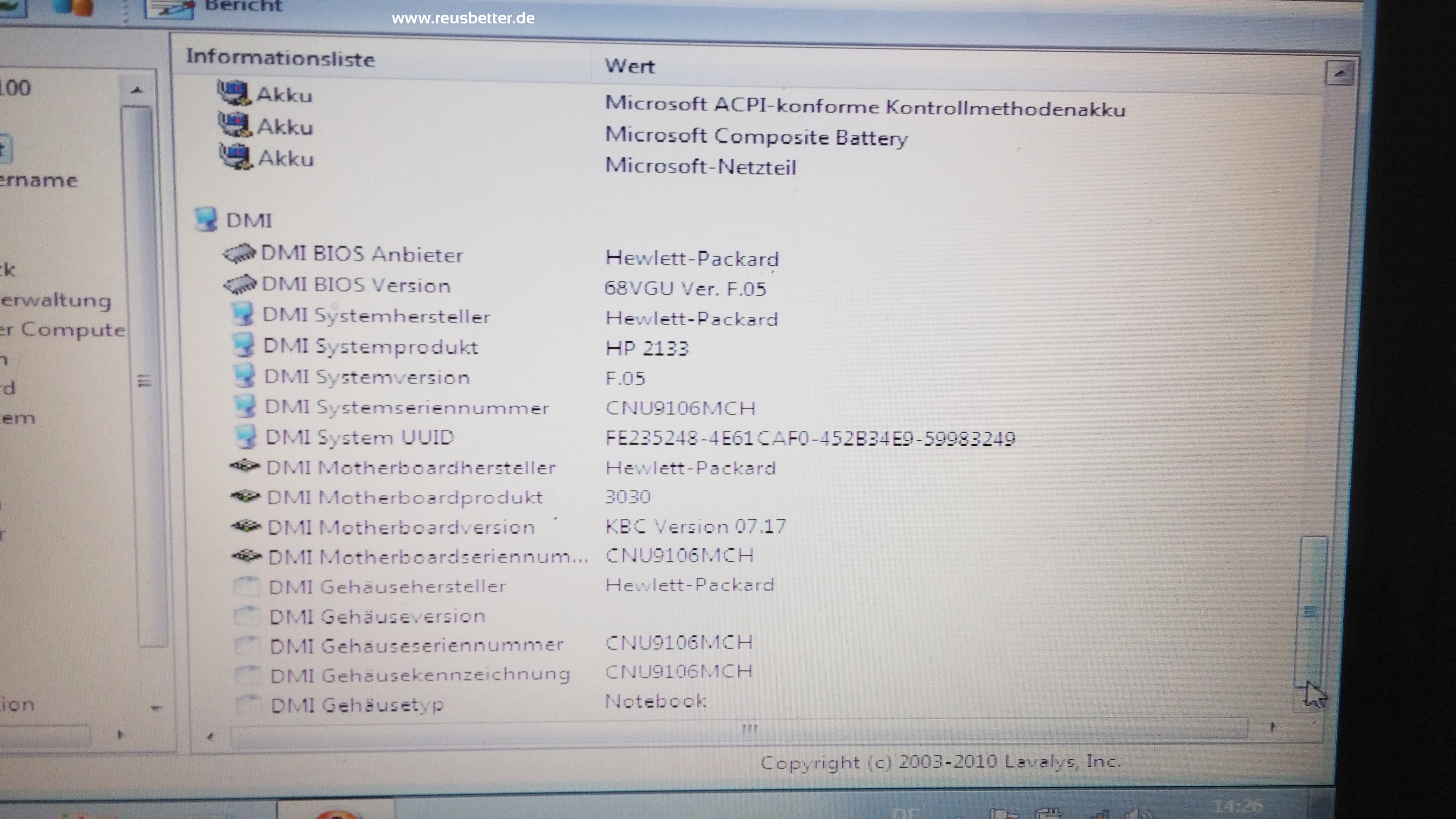The image size is (1456, 819).
Task: Click the icon beside DMI System UUID
Action: (x=246, y=436)
